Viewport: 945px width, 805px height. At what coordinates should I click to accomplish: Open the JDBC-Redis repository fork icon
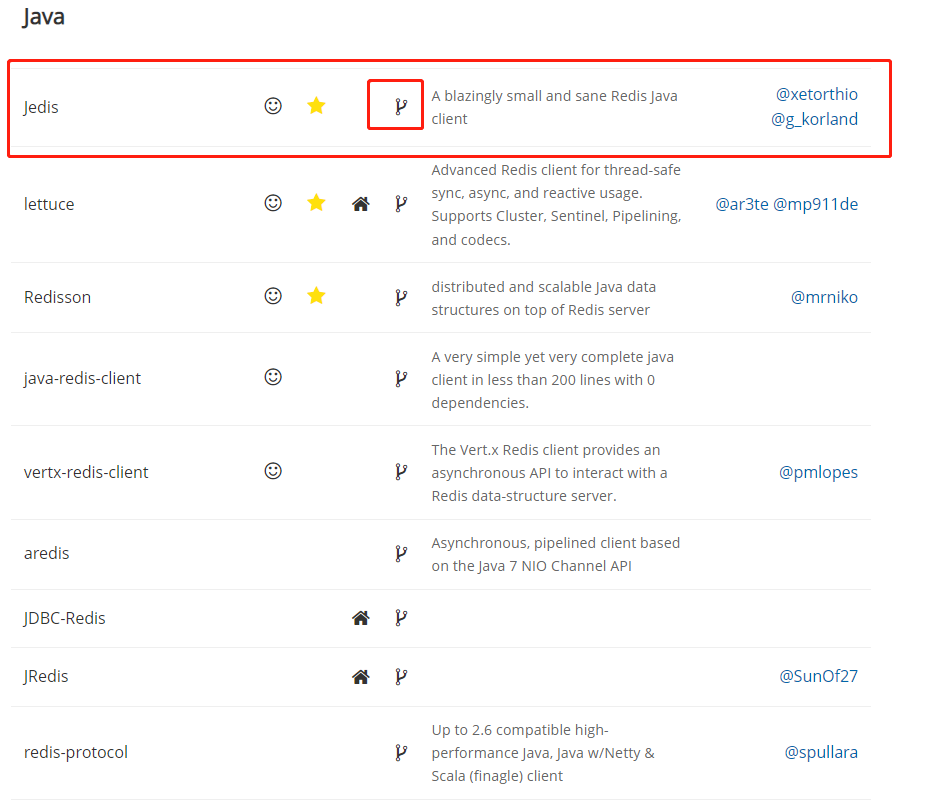pos(401,617)
